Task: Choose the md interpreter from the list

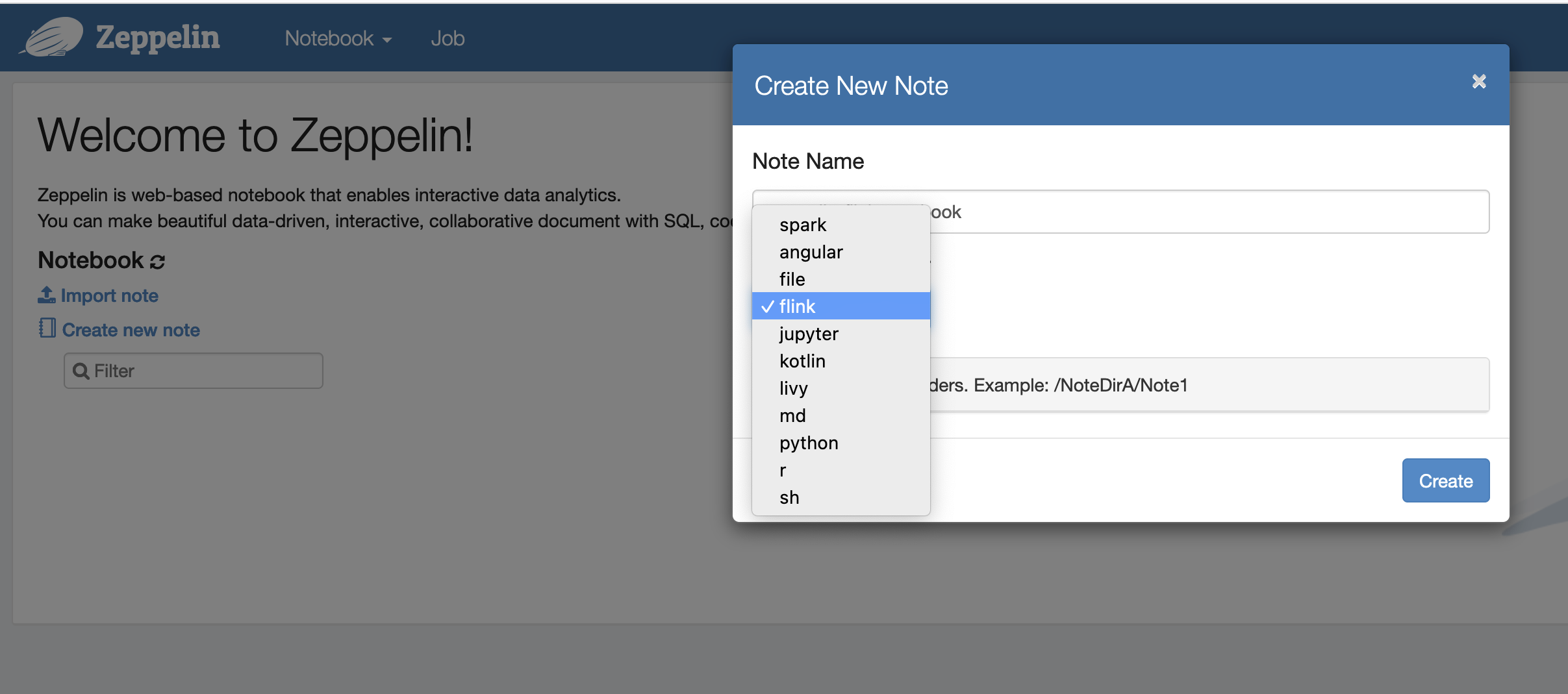Action: (x=792, y=415)
